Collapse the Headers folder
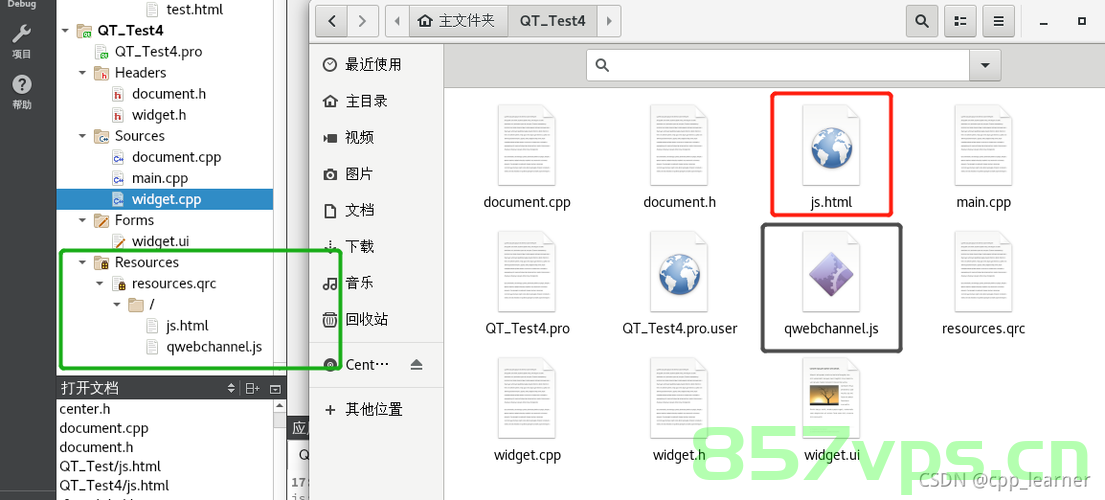 tap(82, 73)
